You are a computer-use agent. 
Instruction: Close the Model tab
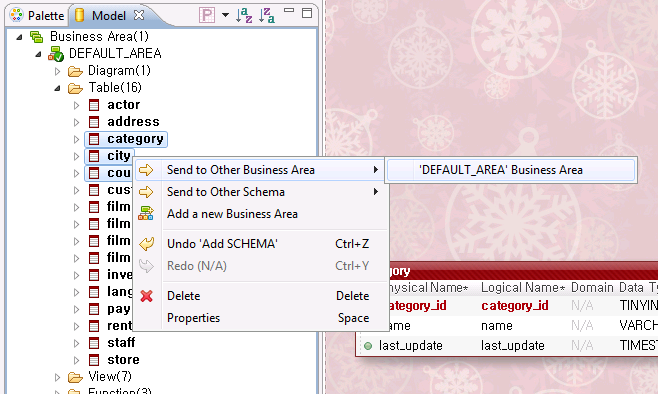point(139,15)
